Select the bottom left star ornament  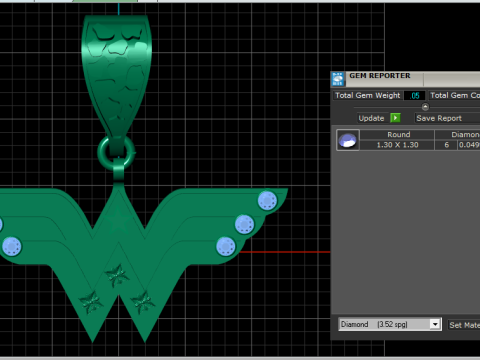(91, 302)
